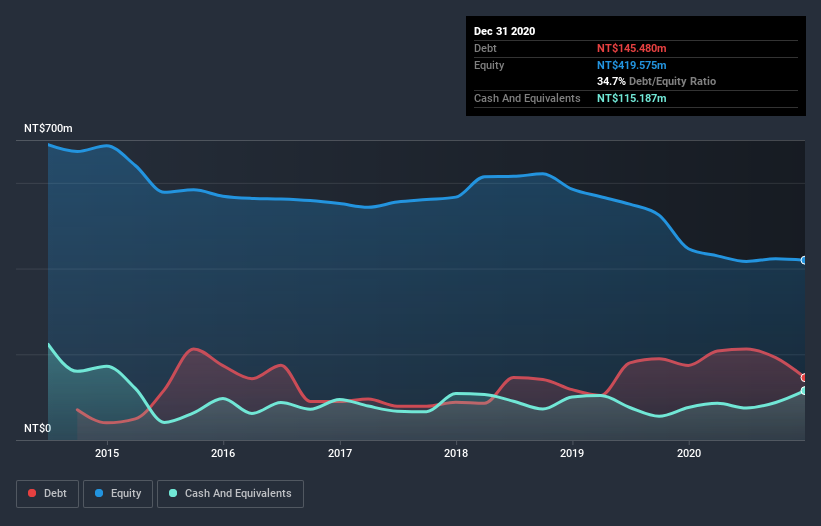The image size is (821, 526).
Task: Click the 34.7% Debt/Equity Ratio text
Action: [x=657, y=82]
